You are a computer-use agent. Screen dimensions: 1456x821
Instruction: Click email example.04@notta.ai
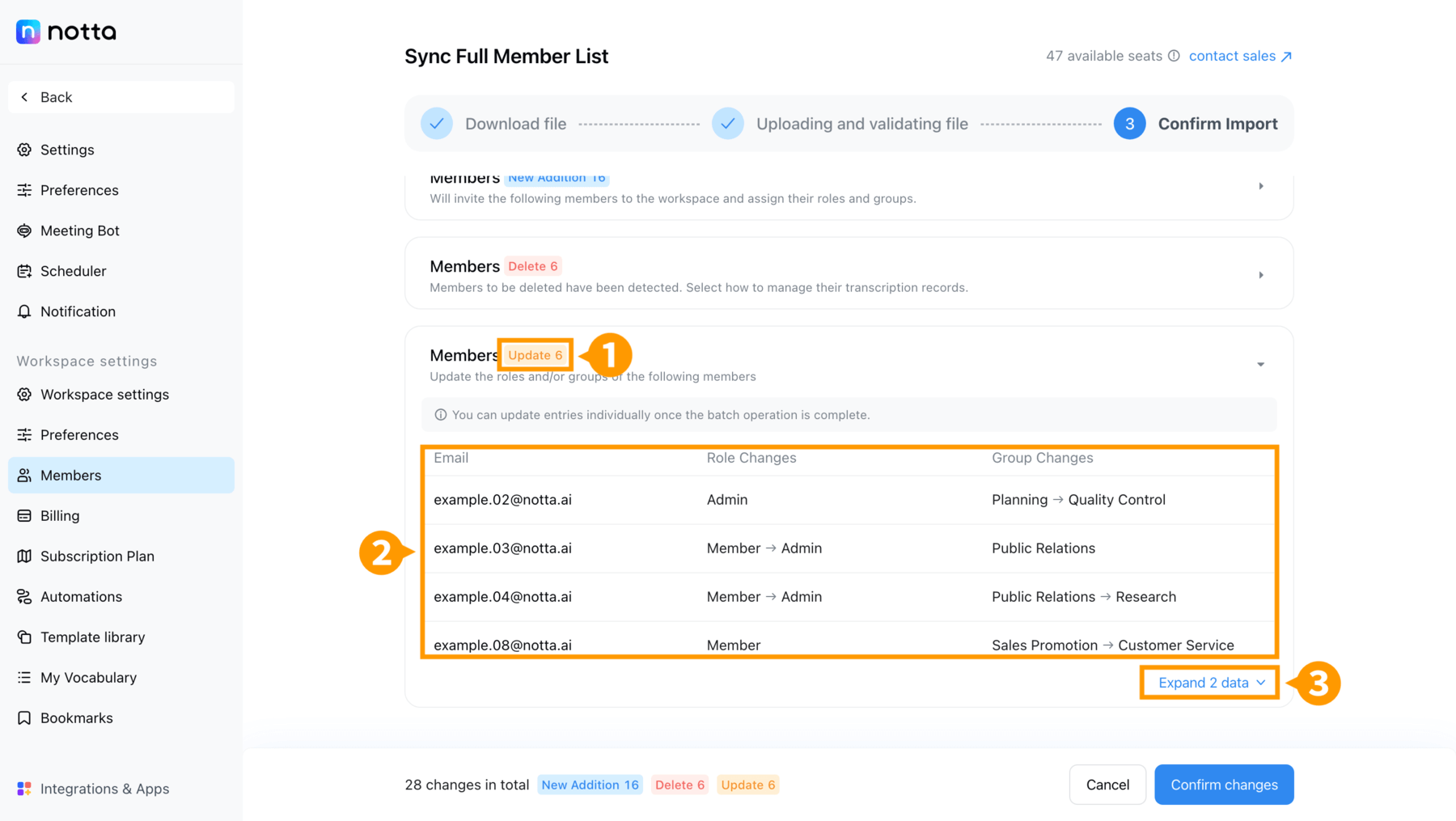502,597
